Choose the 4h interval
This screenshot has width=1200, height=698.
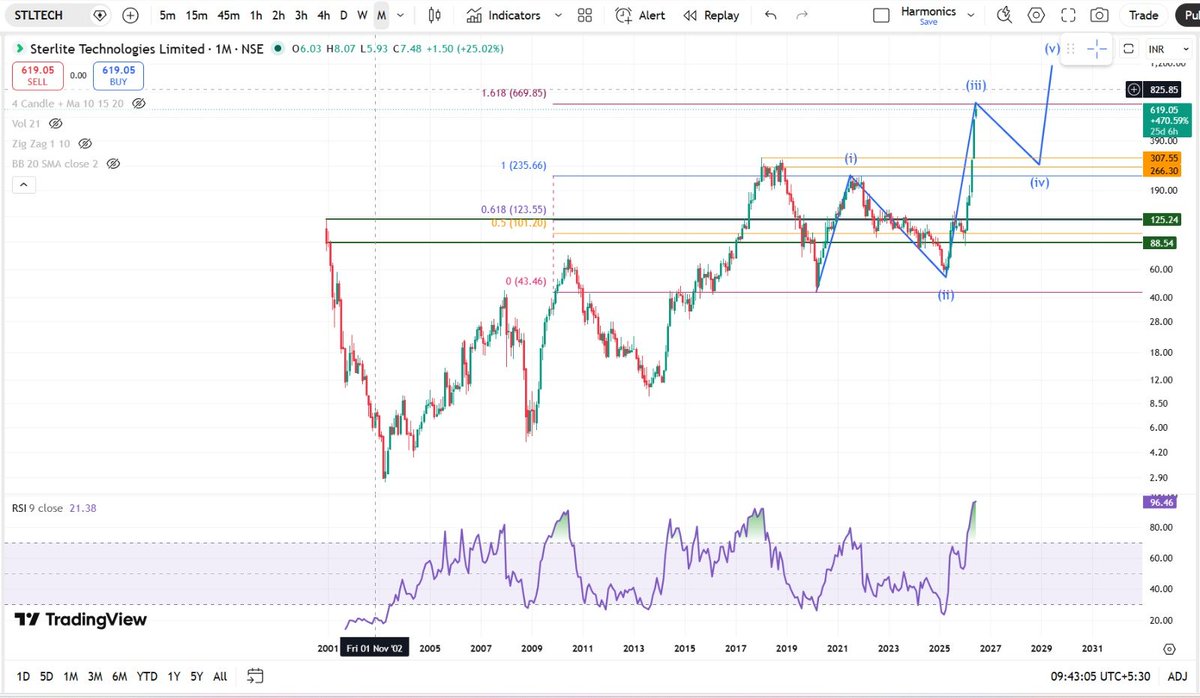point(323,15)
